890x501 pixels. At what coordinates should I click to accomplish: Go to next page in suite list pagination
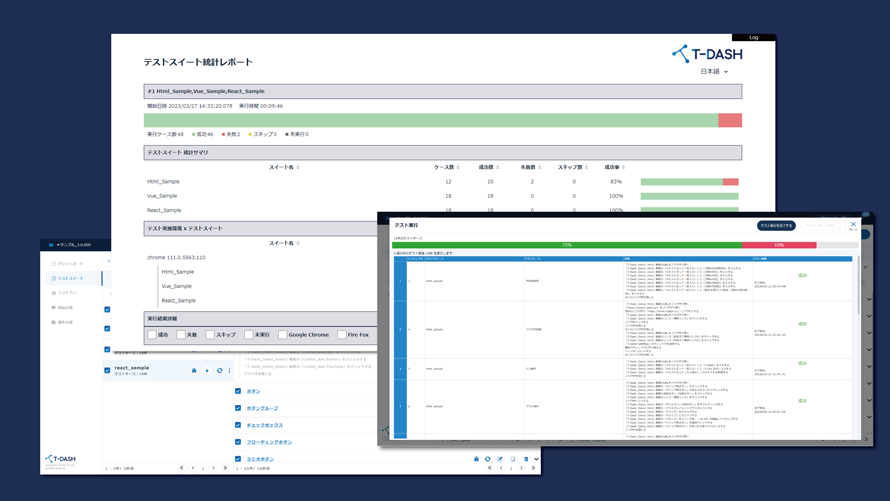tap(213, 468)
